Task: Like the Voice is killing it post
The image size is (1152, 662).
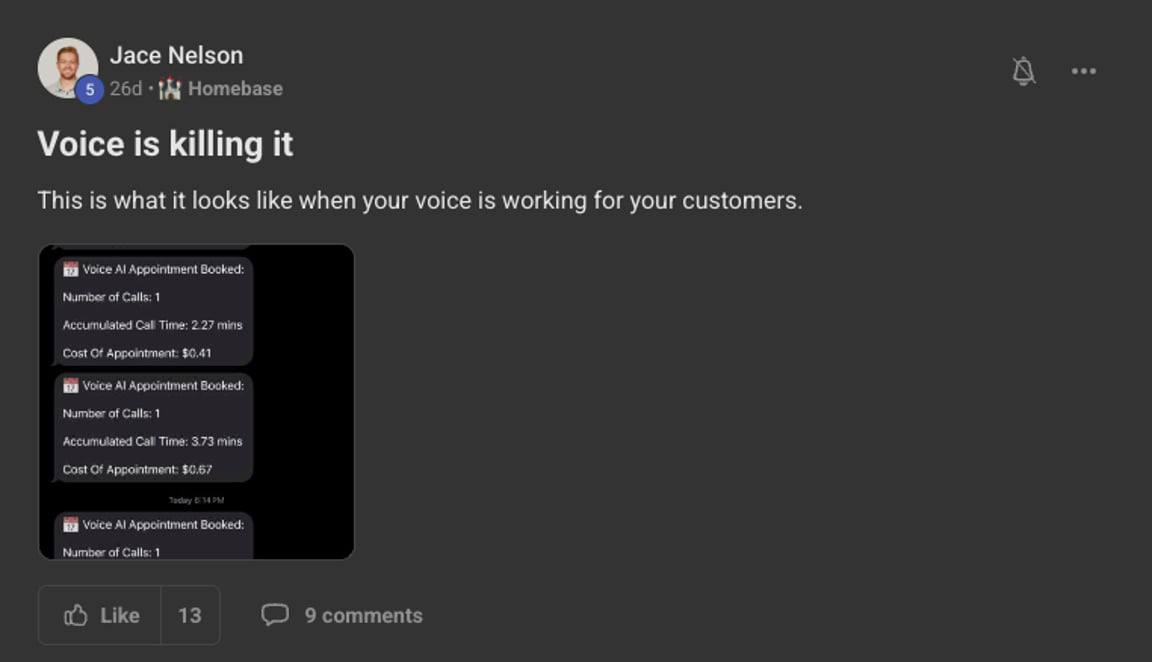Action: click(100, 615)
